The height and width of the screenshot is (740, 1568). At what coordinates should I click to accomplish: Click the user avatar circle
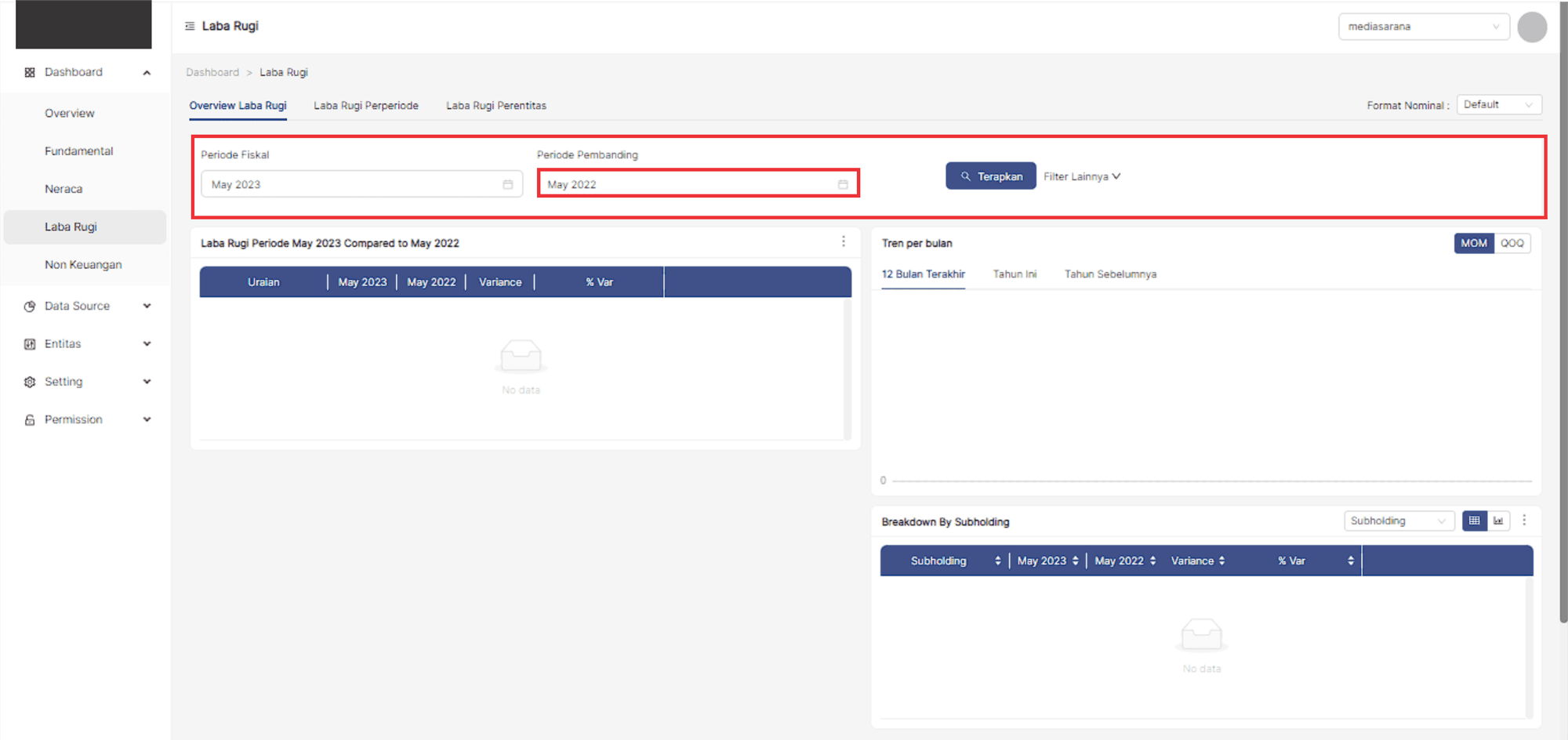(1531, 27)
